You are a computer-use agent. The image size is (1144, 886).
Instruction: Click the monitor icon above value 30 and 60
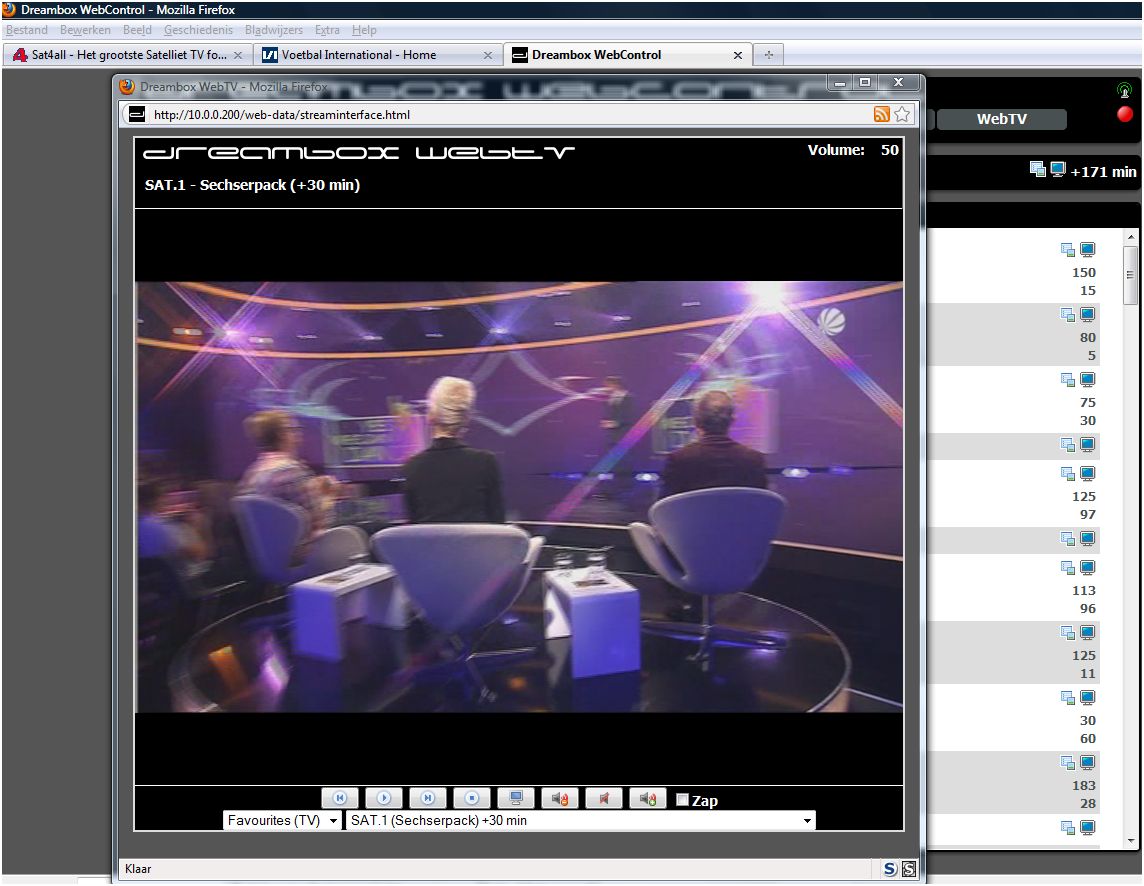[1087, 697]
